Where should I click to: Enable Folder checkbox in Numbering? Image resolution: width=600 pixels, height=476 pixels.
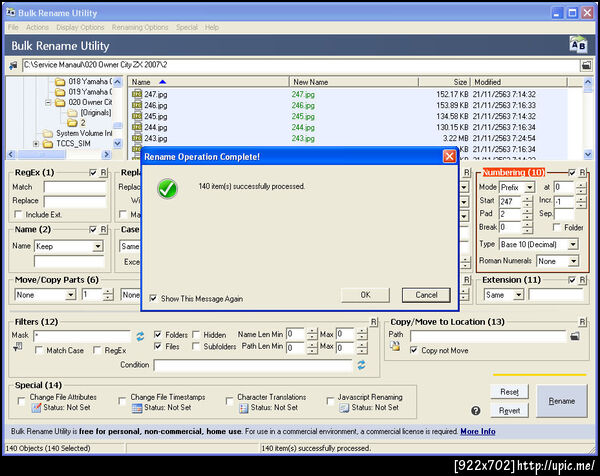click(557, 227)
